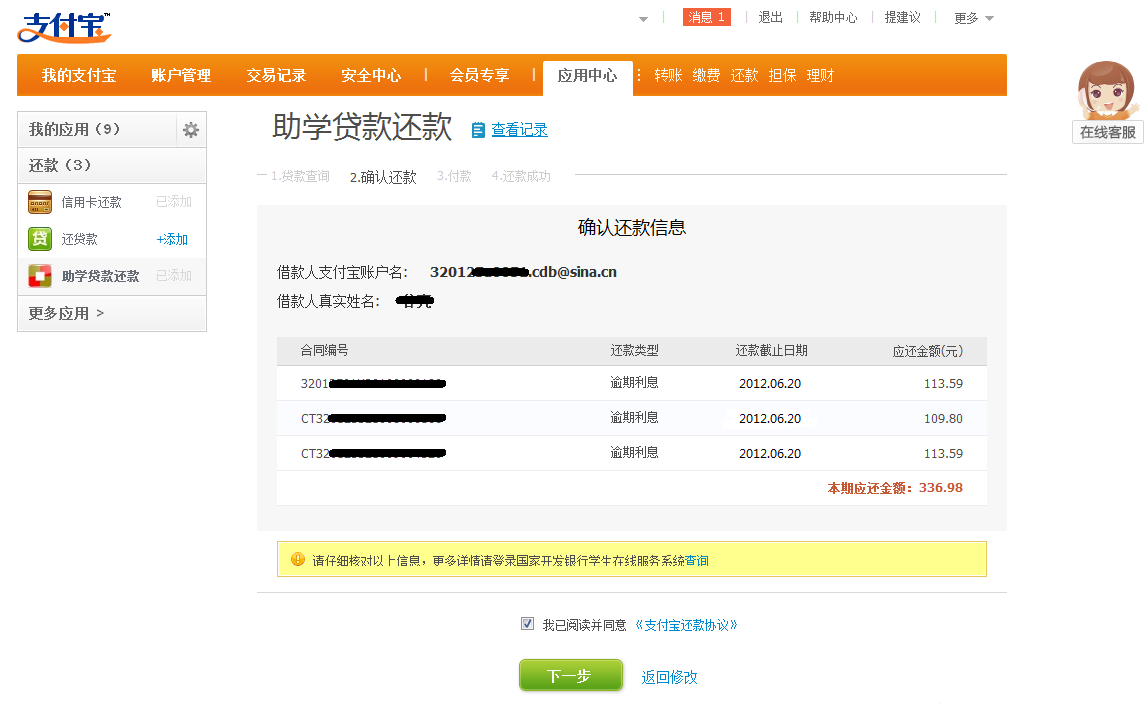The image size is (1144, 706).
Task: Expand the 更多 dropdown in header
Action: click(973, 18)
